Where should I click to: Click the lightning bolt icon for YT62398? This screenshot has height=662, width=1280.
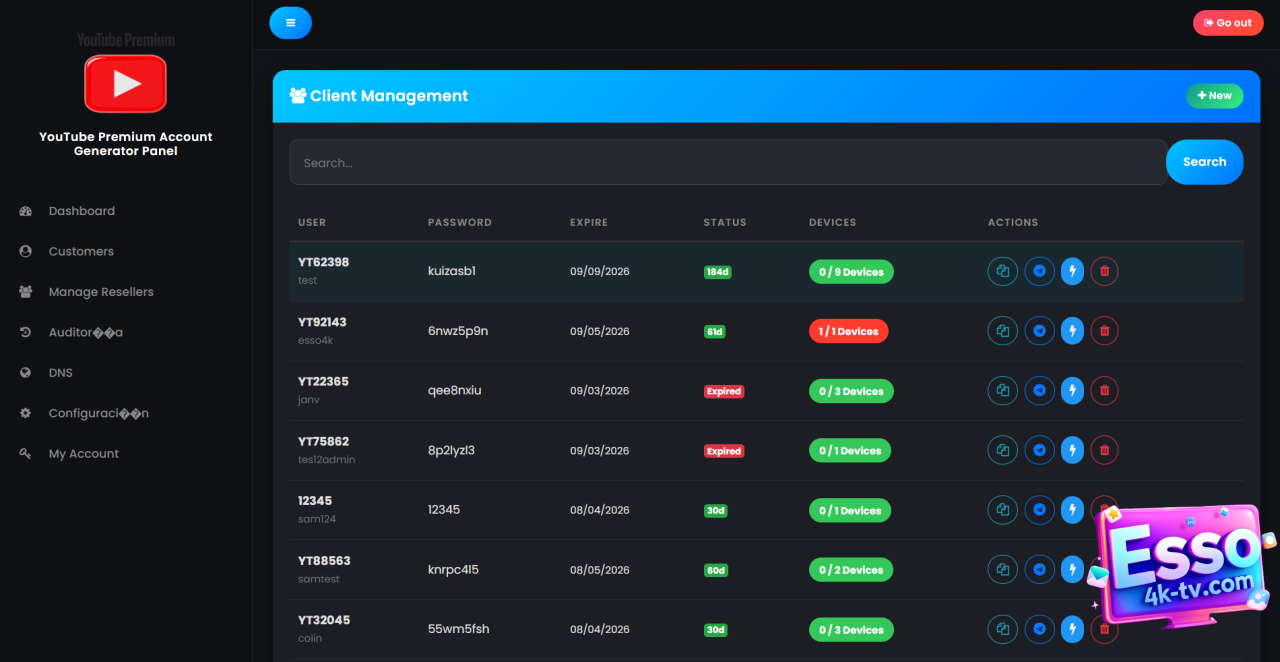[1072, 271]
